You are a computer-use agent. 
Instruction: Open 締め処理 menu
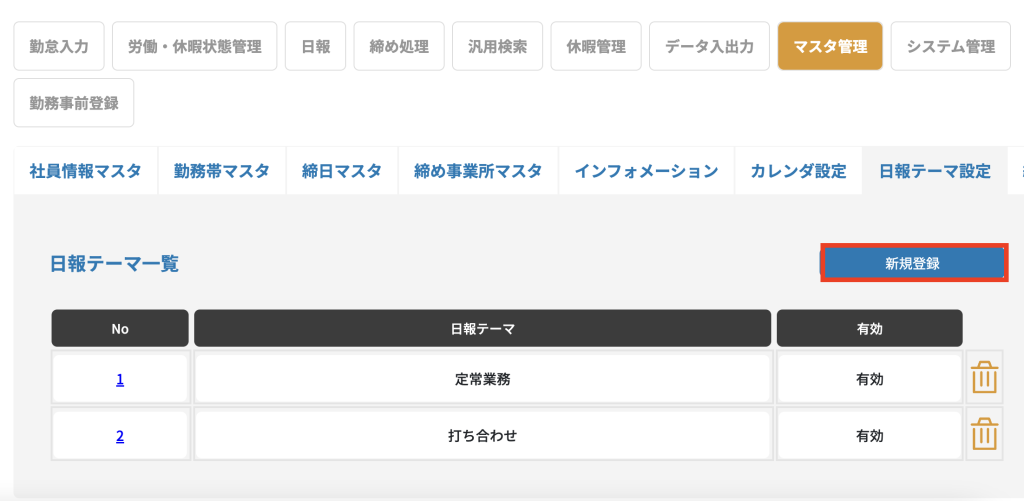coord(399,46)
